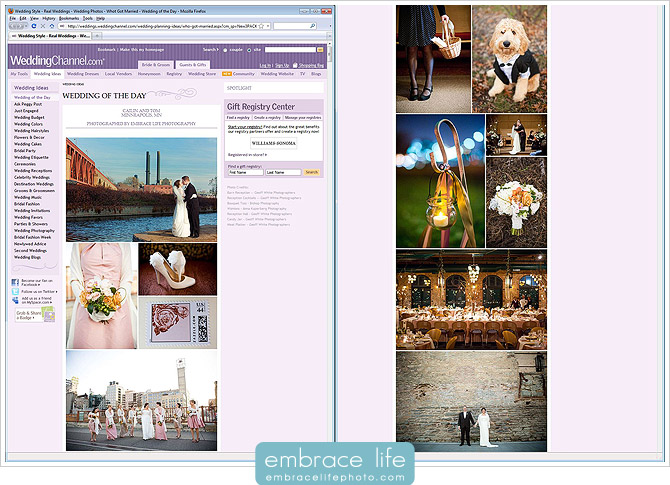670x485 pixels.
Task: Open the View menu
Action: (34, 18)
